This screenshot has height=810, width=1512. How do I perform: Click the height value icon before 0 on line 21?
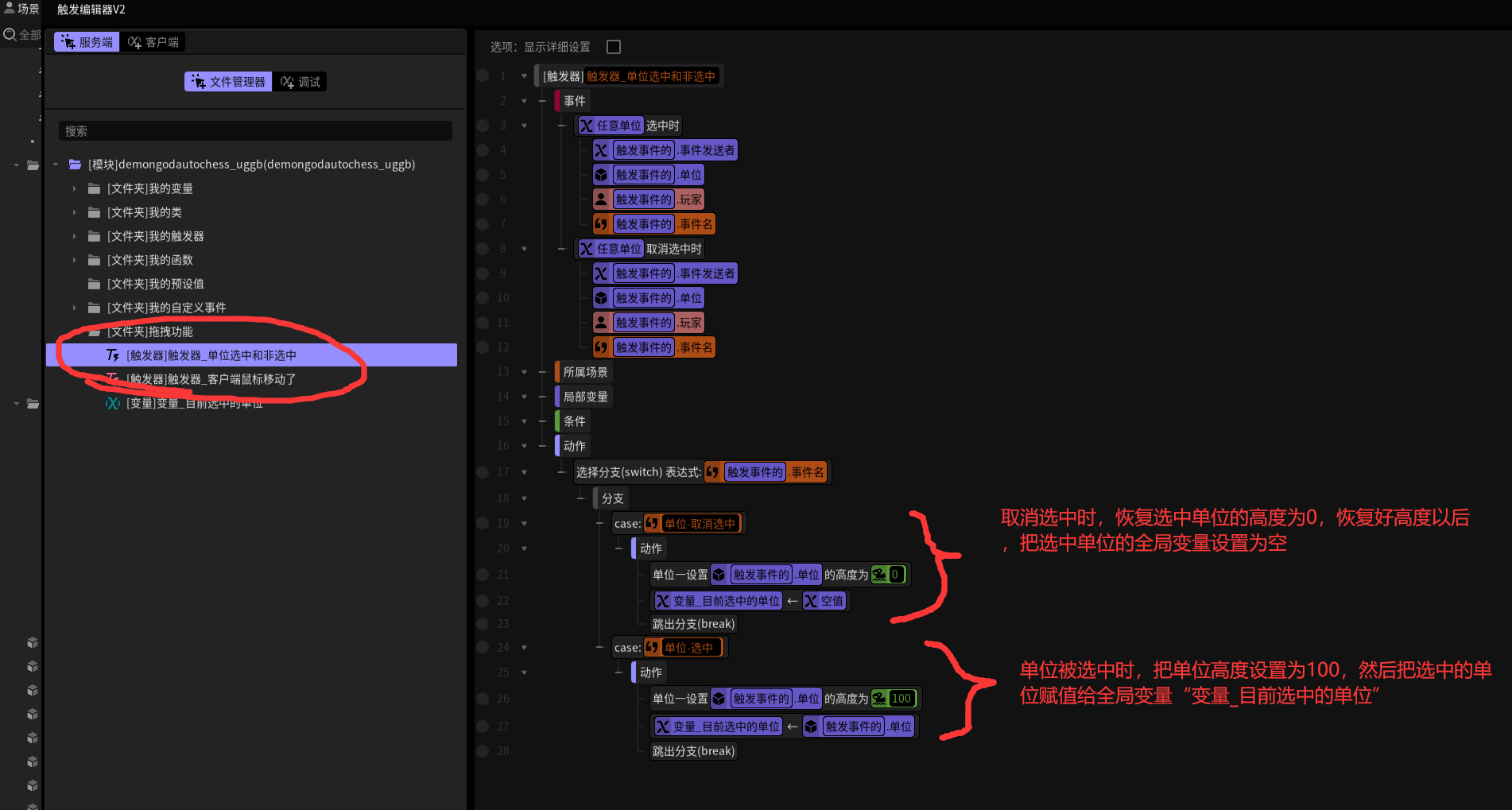[x=880, y=575]
